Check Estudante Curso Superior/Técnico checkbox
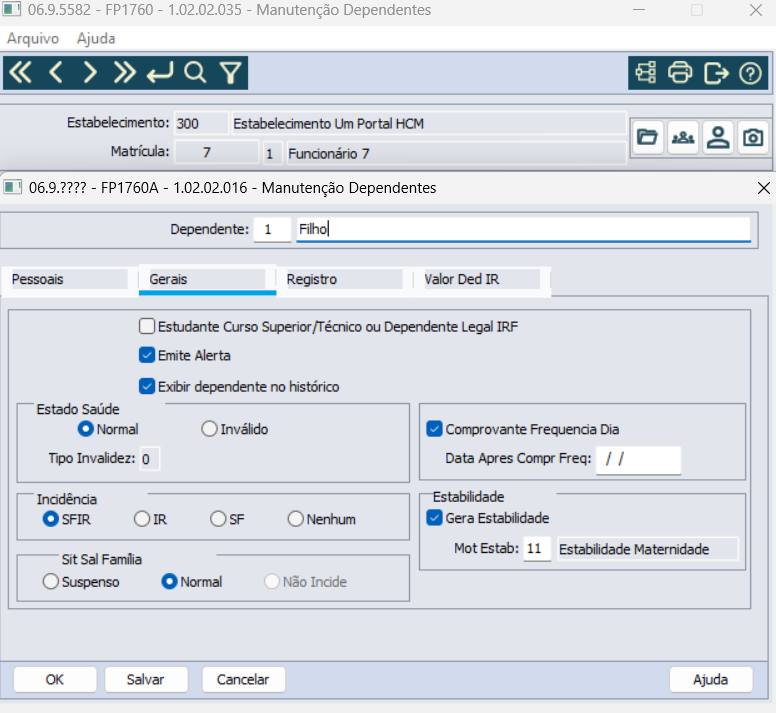 pyautogui.click(x=147, y=327)
